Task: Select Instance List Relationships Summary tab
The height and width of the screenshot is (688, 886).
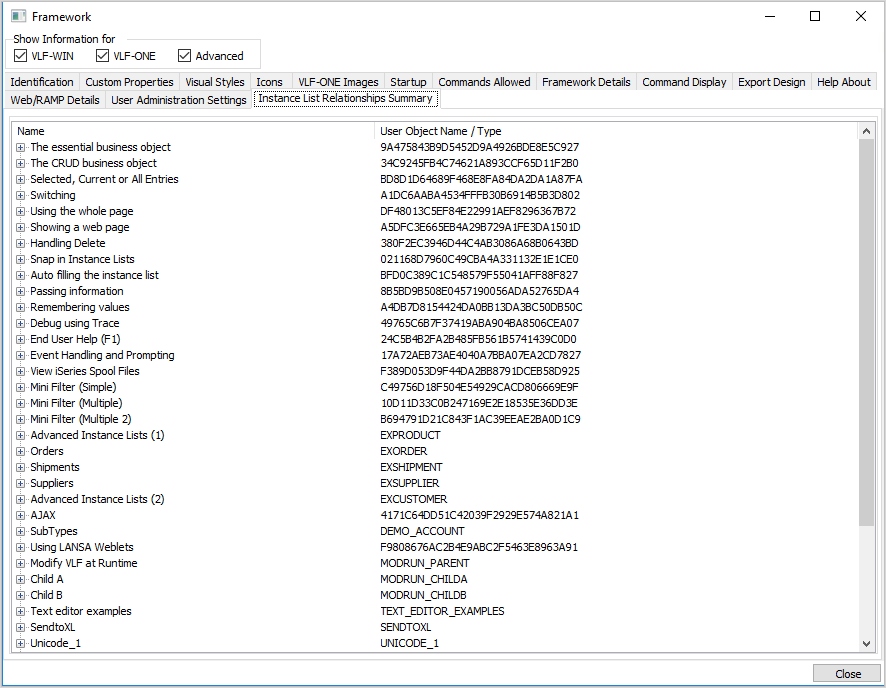Action: tap(345, 98)
